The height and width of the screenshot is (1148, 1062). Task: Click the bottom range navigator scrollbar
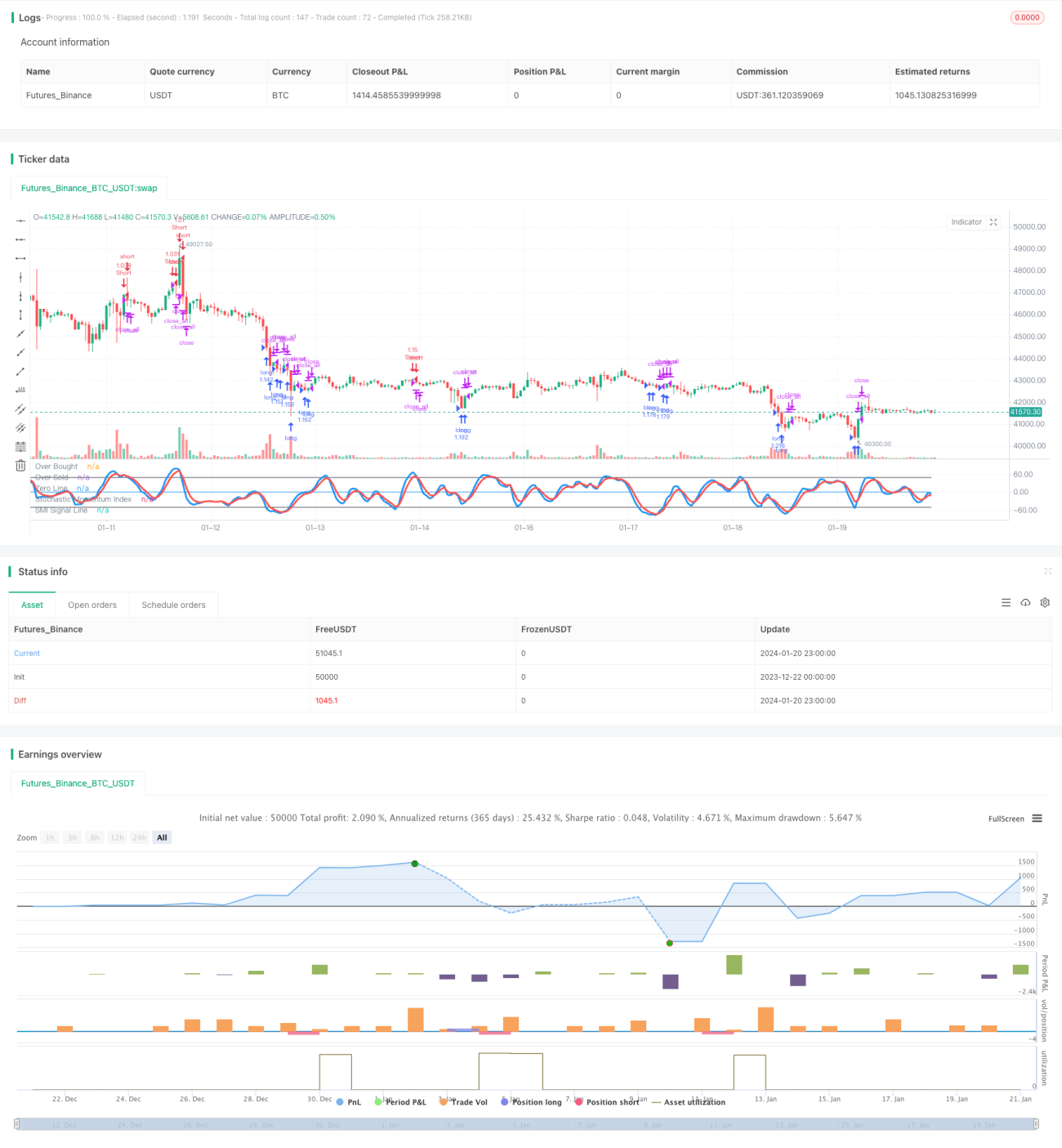tap(527, 1124)
